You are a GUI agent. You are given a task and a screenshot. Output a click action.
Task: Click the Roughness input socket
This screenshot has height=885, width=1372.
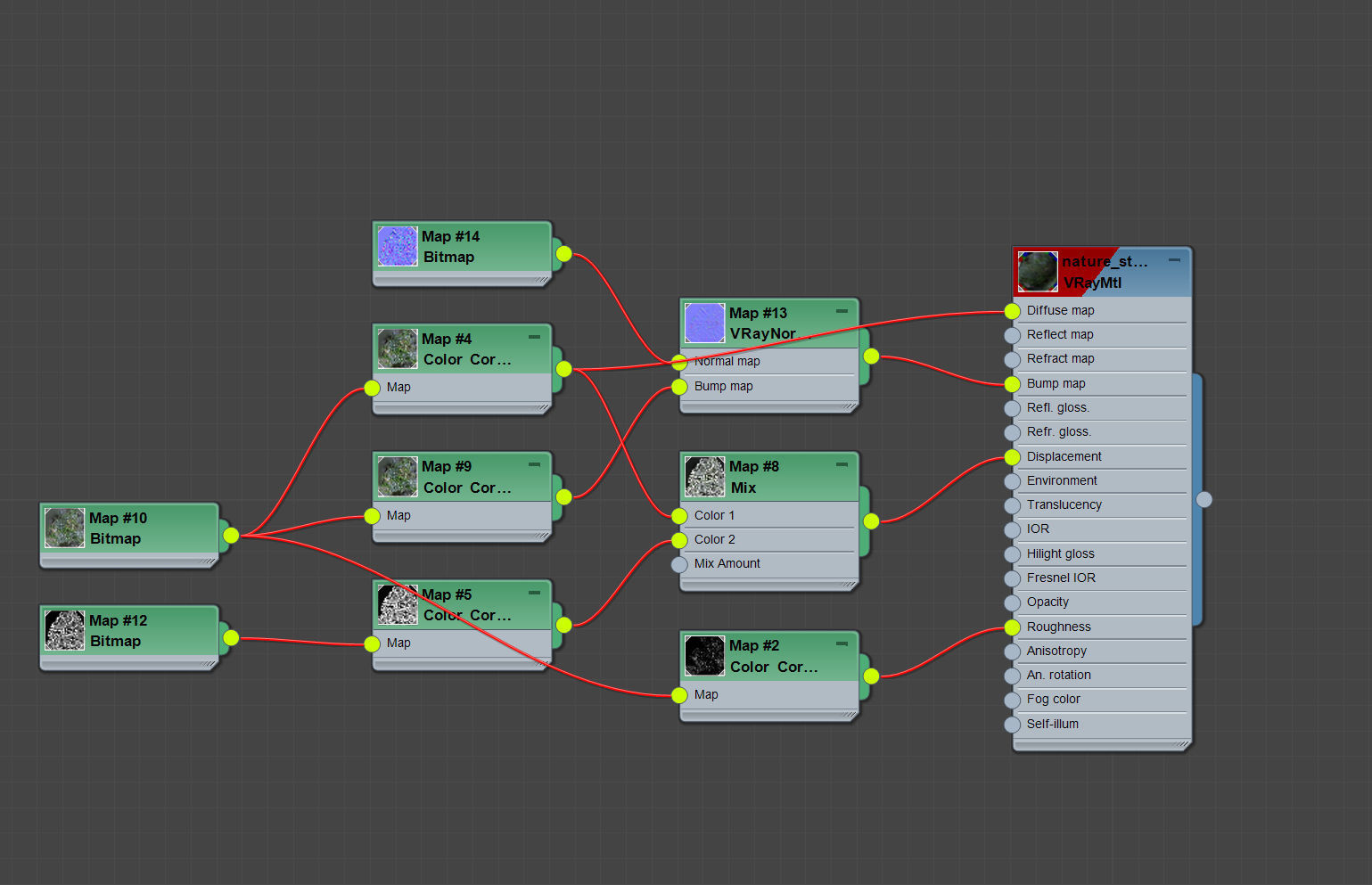tap(1012, 627)
